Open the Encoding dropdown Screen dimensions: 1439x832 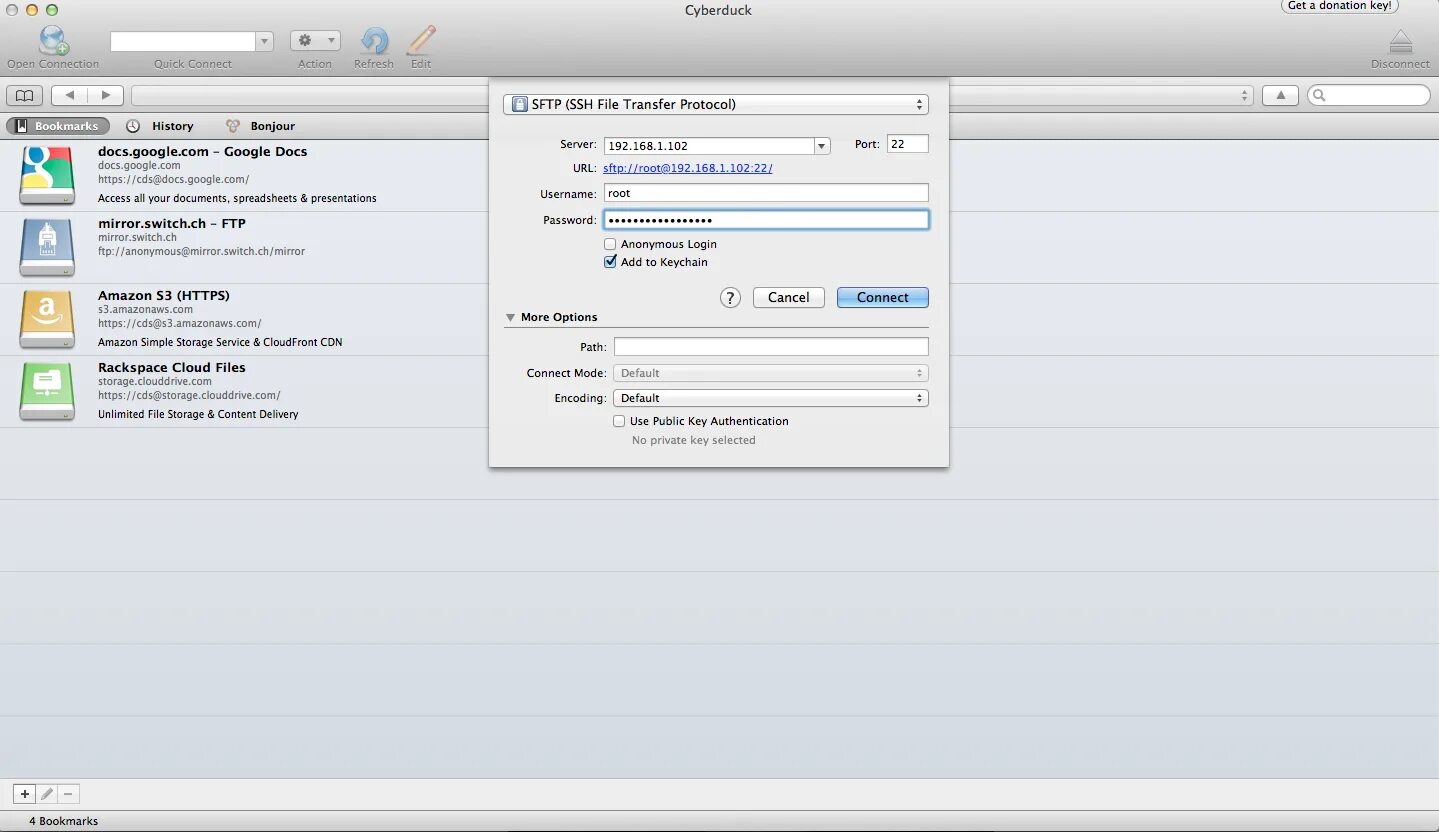770,397
